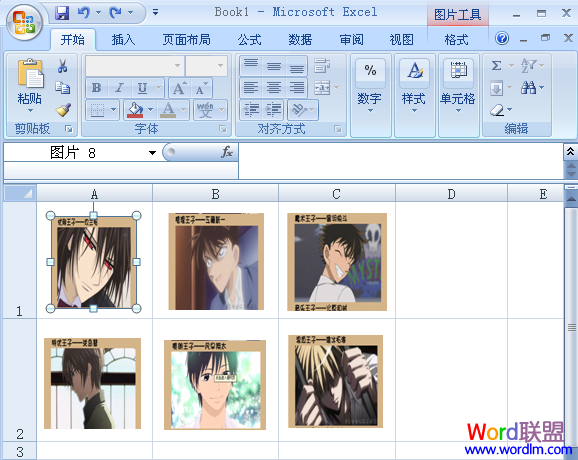Switch to the 插入 tab
Viewport: 578px width, 460px height.
tap(123, 39)
